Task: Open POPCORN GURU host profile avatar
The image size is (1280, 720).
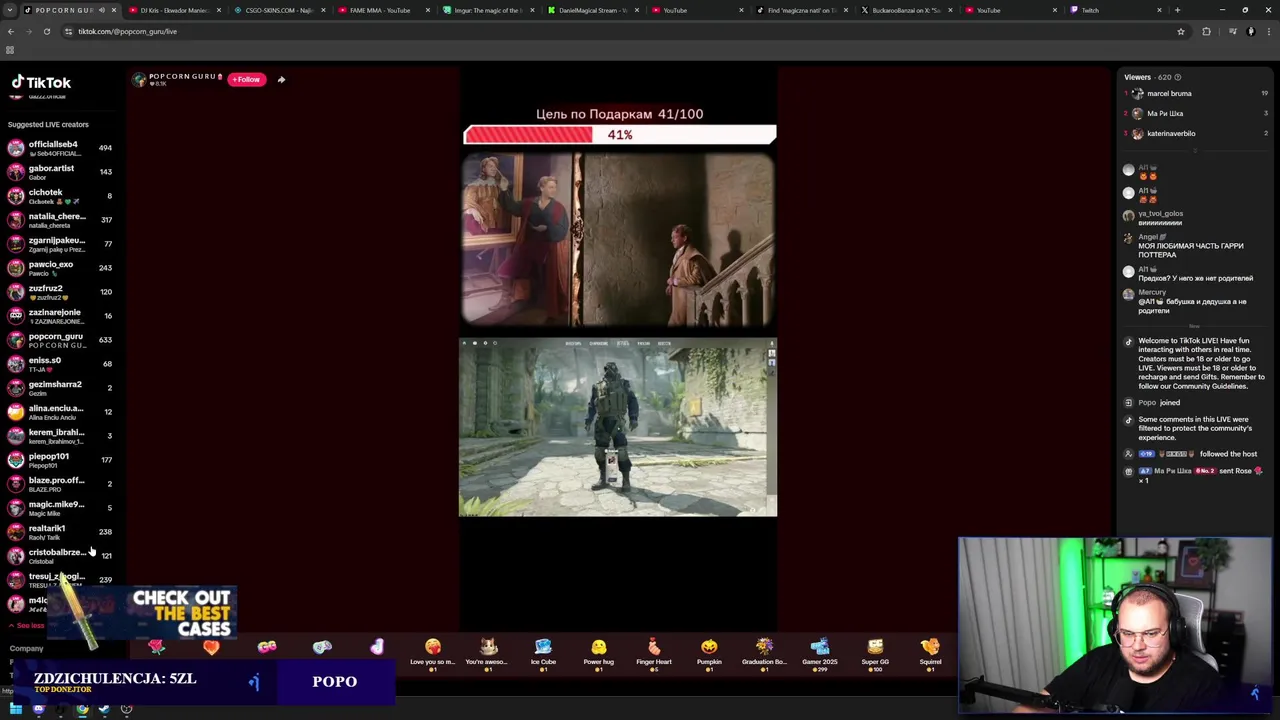Action: click(x=139, y=79)
